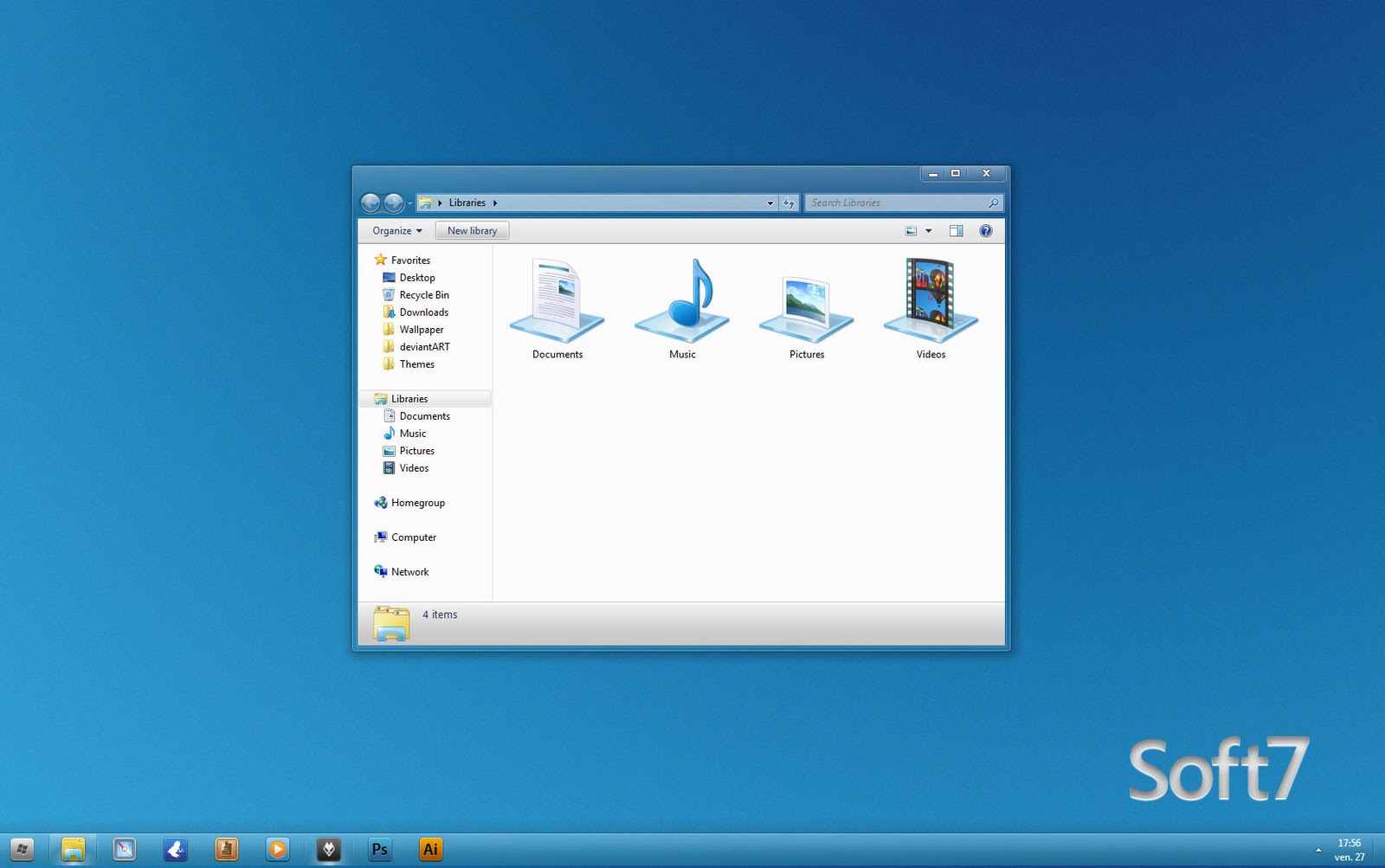Click the Refresh icon in the address bar
1385x868 pixels.
[x=789, y=202]
